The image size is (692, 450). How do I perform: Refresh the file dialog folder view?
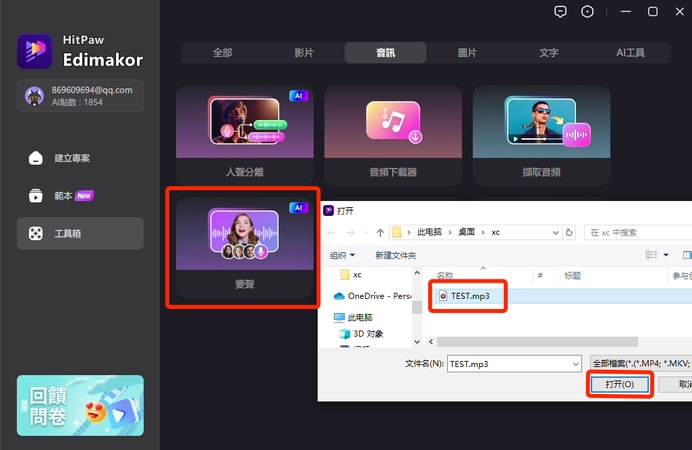[569, 232]
